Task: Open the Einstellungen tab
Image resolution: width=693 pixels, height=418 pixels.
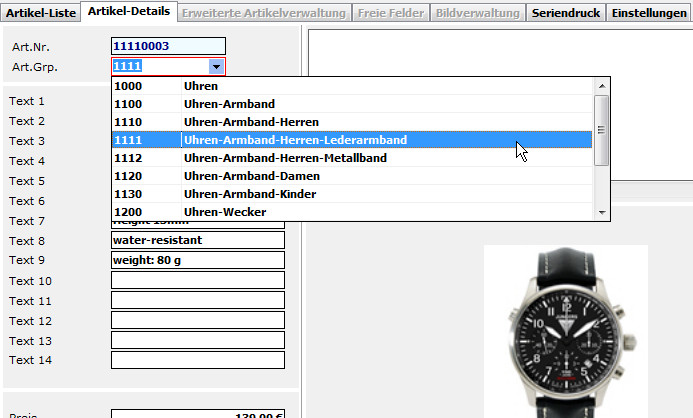Action: [x=649, y=12]
